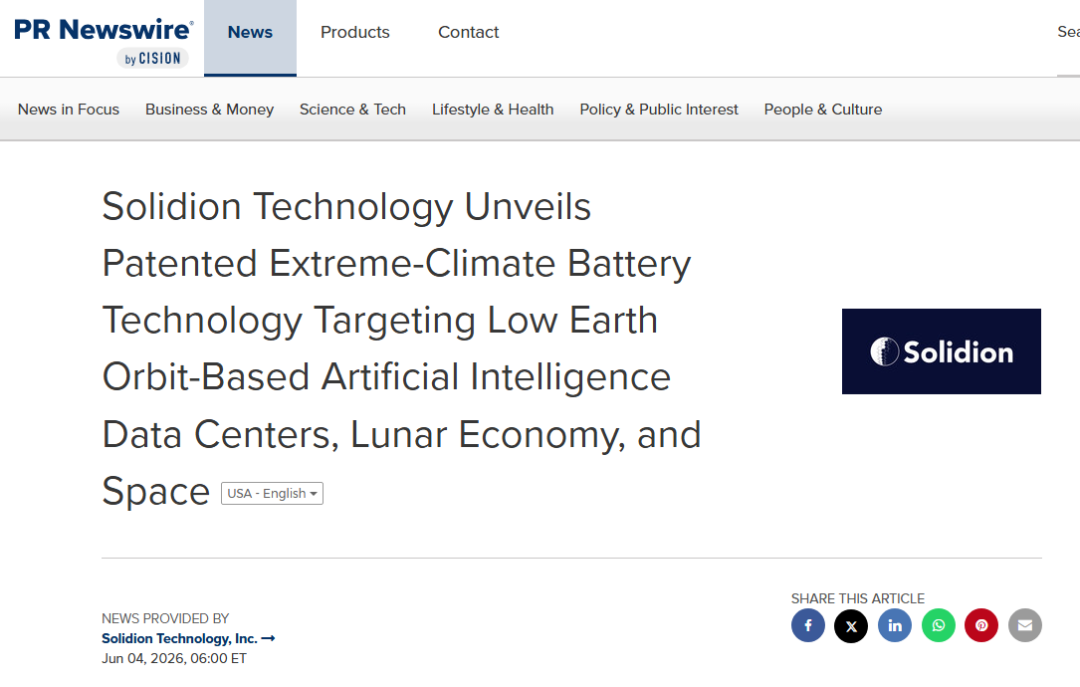This screenshot has width=1080, height=687.
Task: Expand Business & Money category
Action: [209, 110]
